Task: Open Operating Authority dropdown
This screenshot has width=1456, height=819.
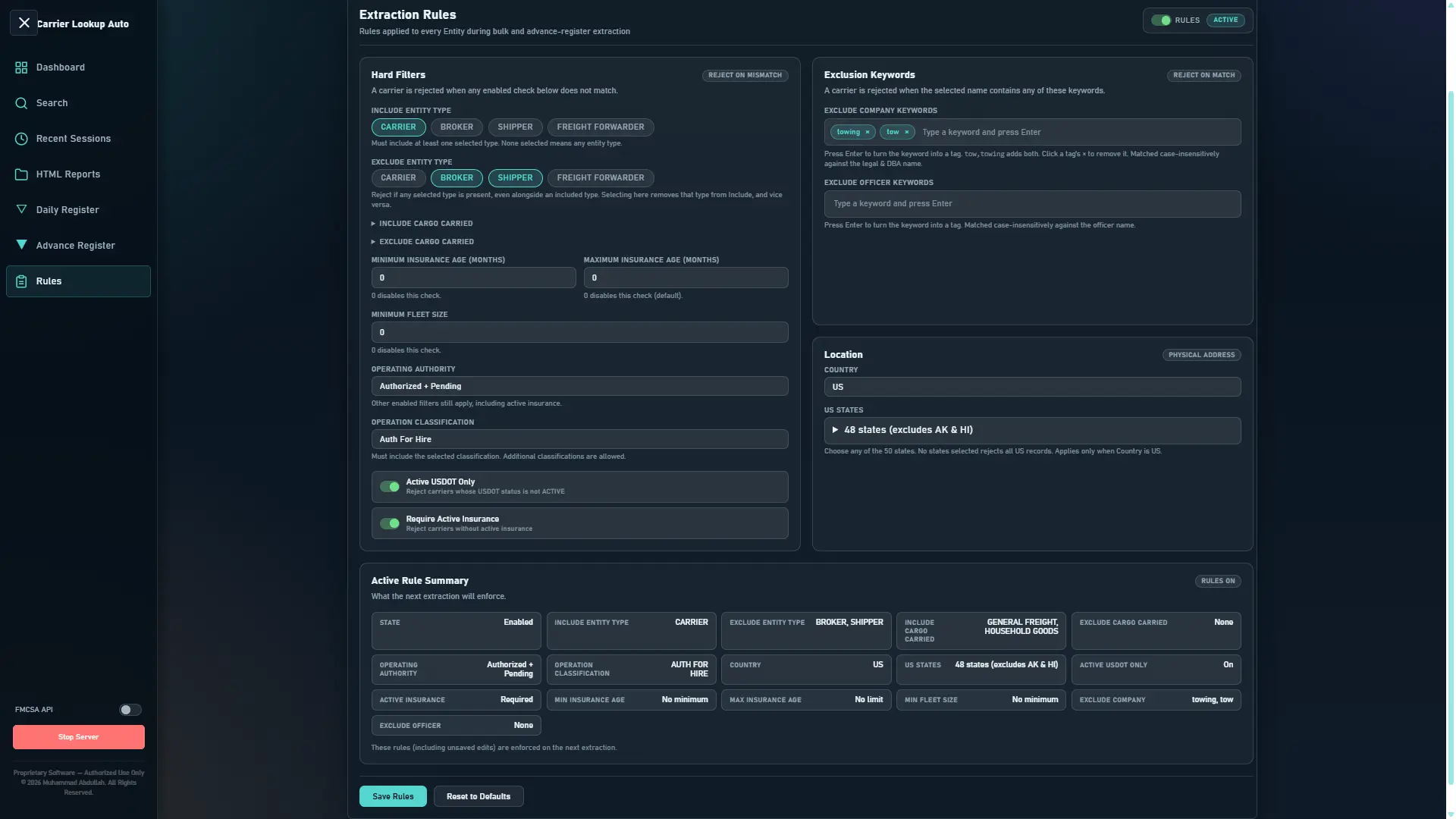Action: [579, 386]
